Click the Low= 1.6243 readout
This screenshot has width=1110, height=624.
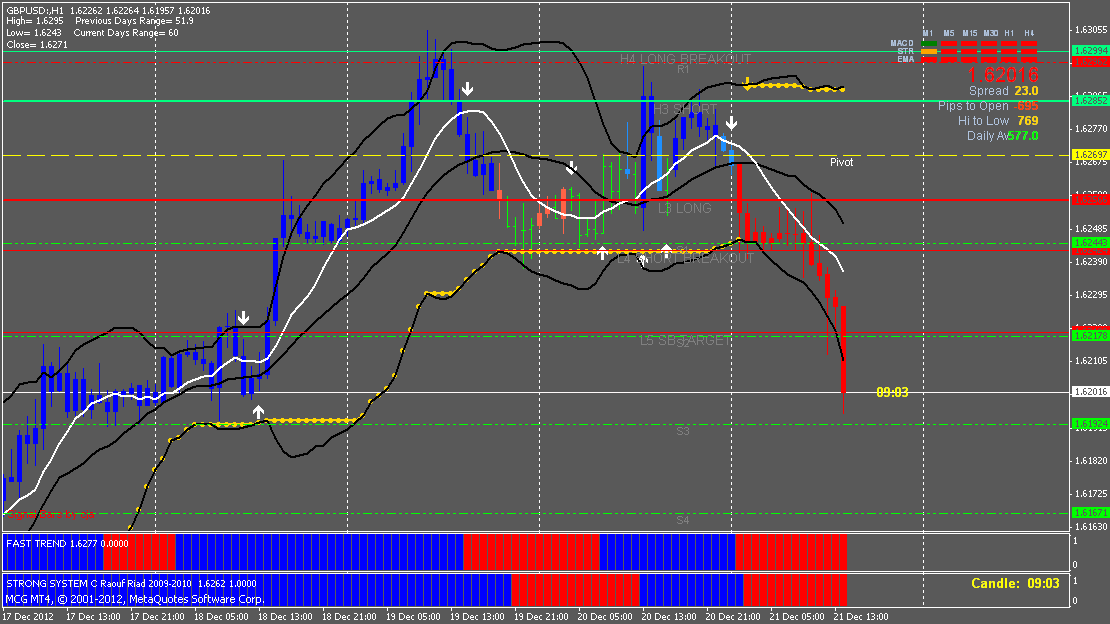click(34, 33)
